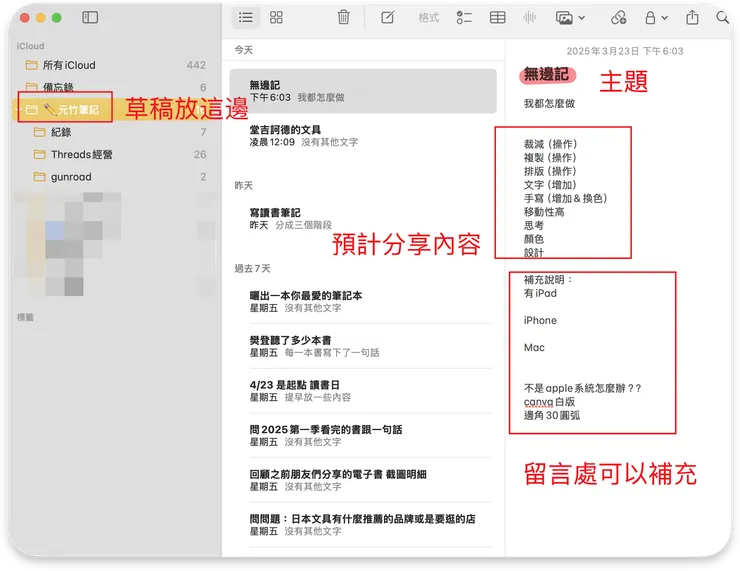Click the share icon

click(692, 17)
